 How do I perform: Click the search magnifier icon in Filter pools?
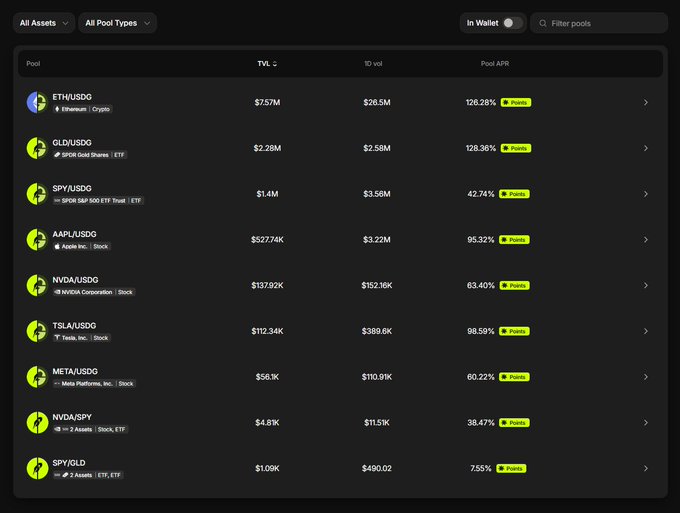543,23
